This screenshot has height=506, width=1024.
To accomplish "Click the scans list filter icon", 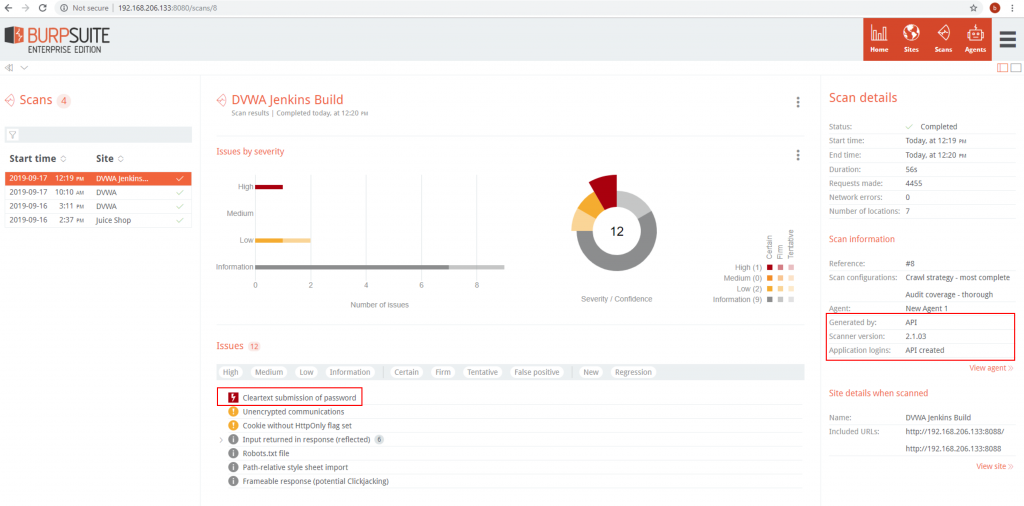I will coord(13,134).
